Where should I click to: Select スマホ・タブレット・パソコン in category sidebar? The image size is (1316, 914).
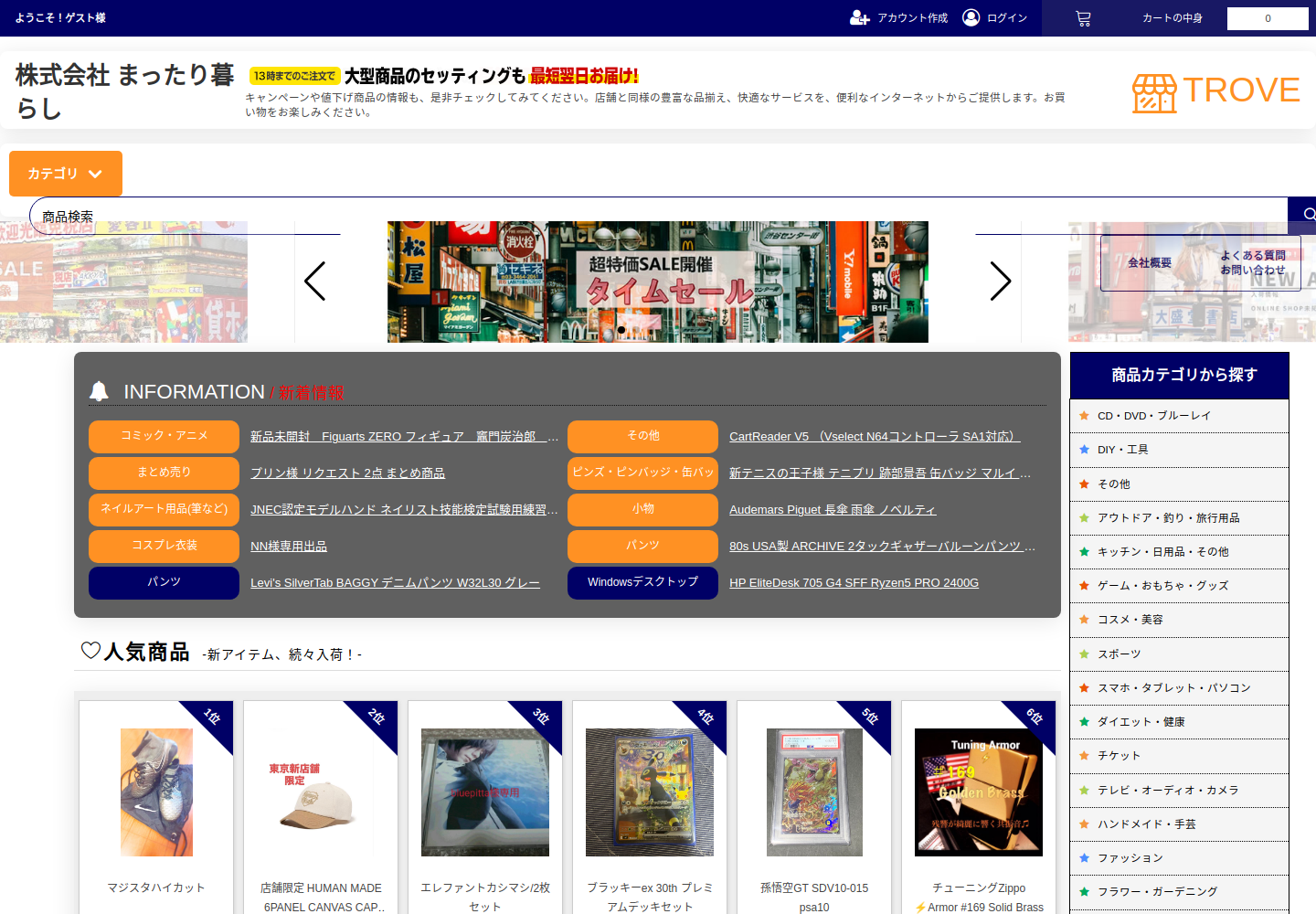click(x=1179, y=688)
